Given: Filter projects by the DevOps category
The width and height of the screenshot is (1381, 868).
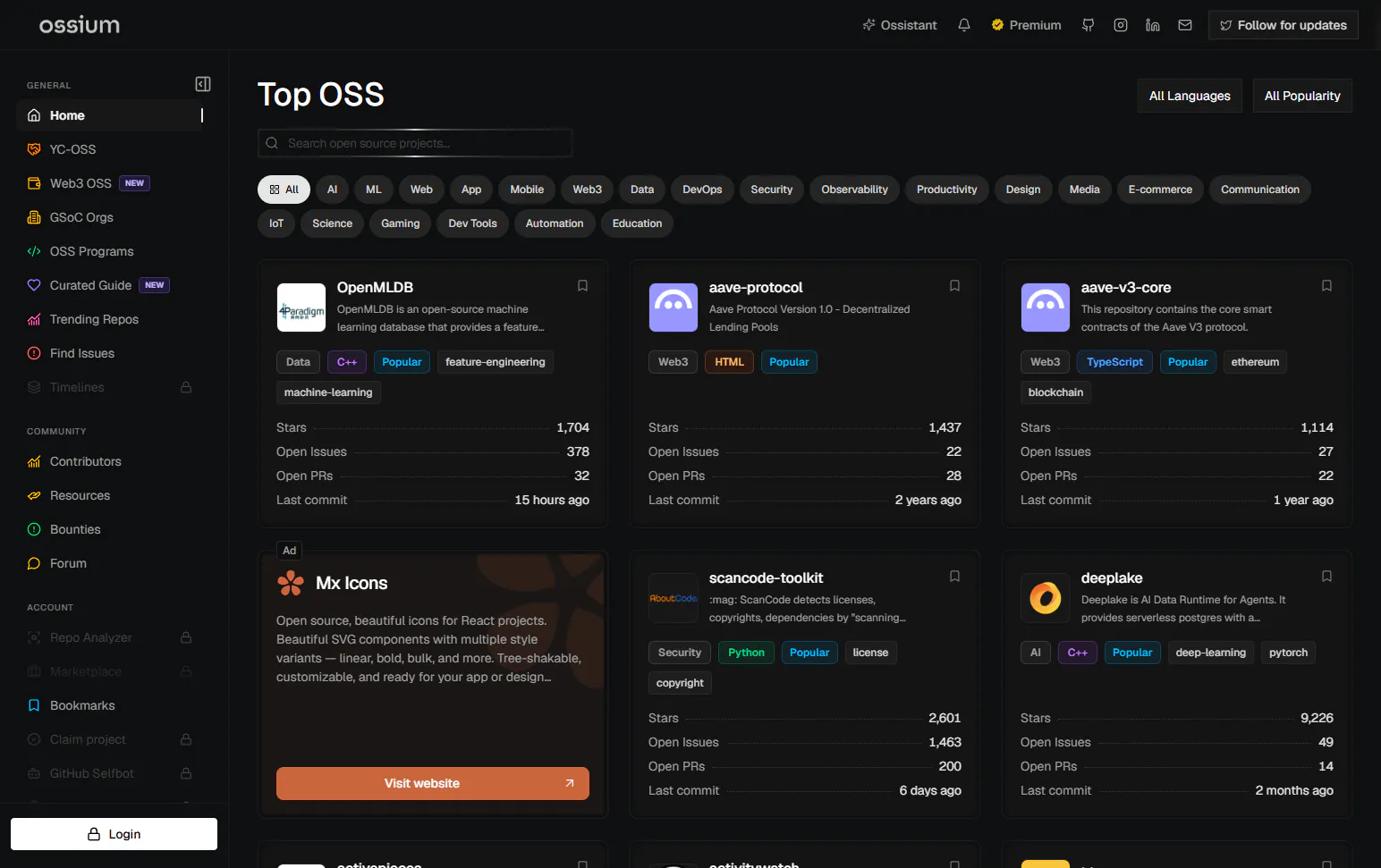Looking at the screenshot, I should point(702,190).
